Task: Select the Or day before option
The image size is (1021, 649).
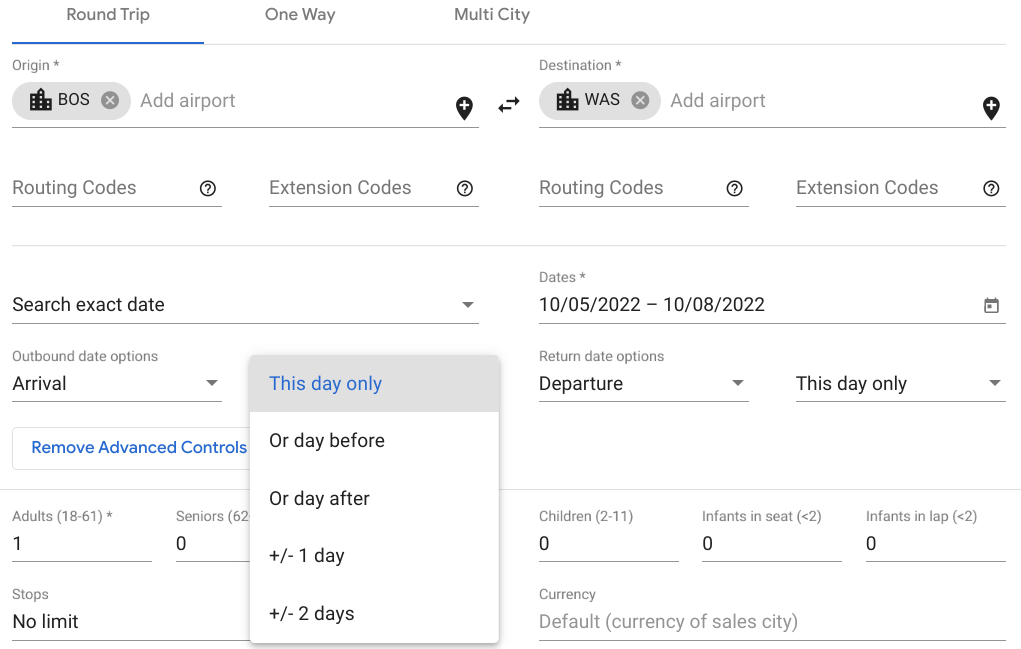Action: tap(327, 441)
